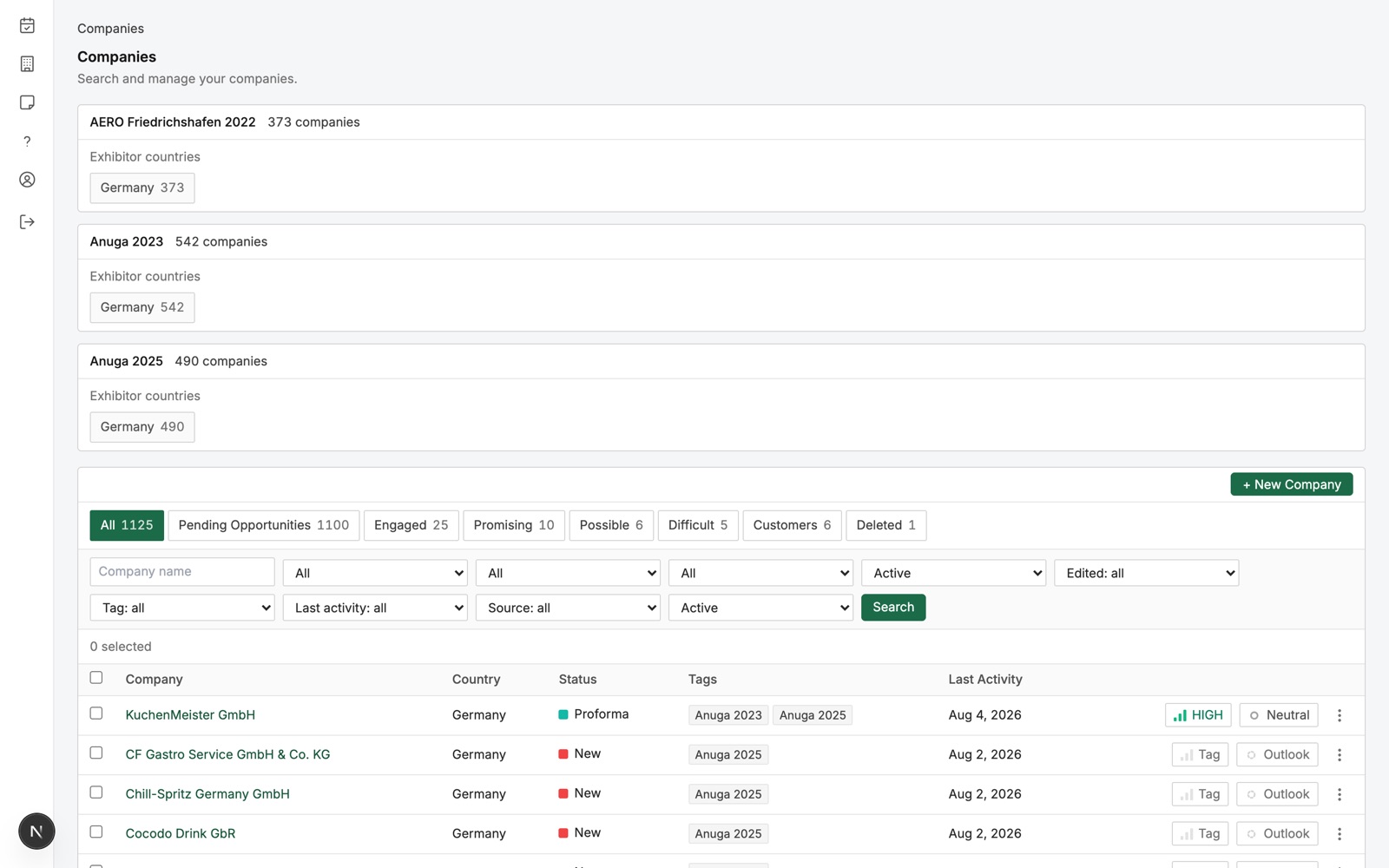Open the Tag: all dropdown

click(182, 608)
